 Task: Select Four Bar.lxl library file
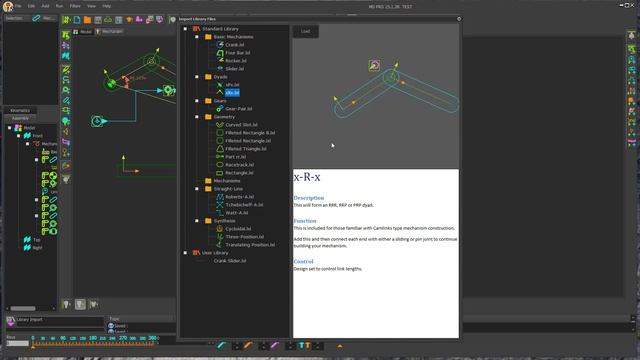(x=238, y=53)
